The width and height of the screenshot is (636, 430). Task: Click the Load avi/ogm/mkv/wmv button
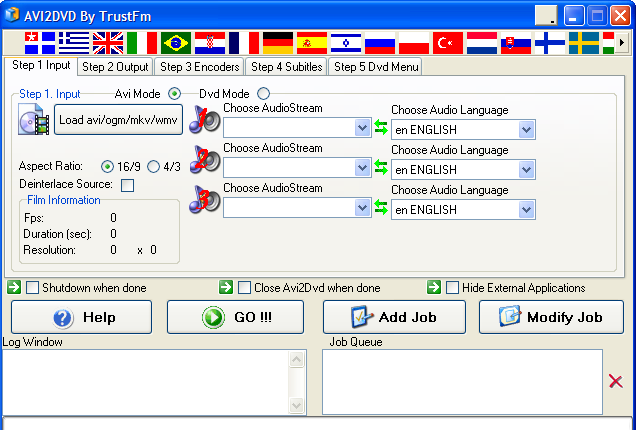point(118,120)
